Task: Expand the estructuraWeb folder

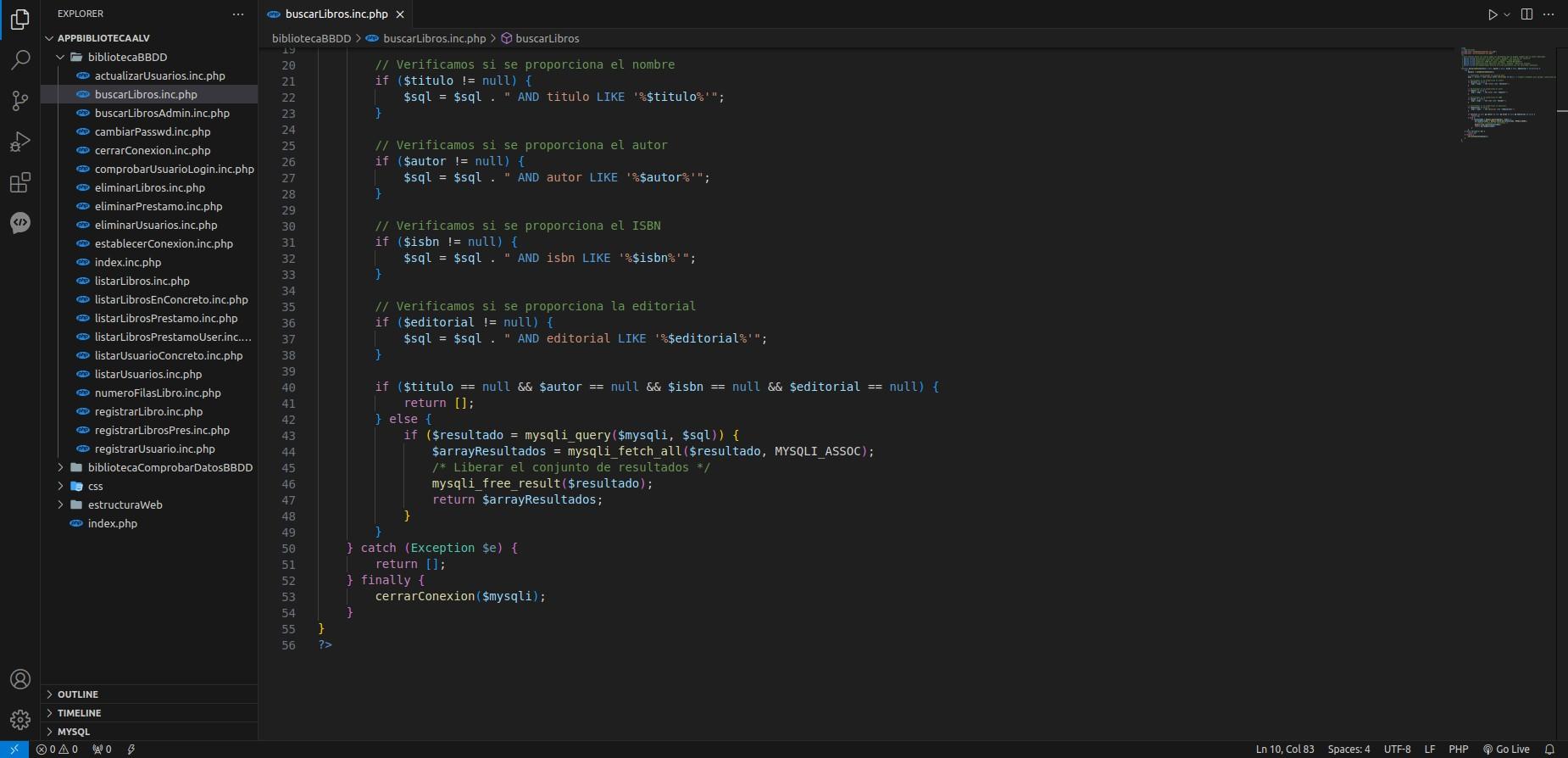Action: click(x=149, y=504)
